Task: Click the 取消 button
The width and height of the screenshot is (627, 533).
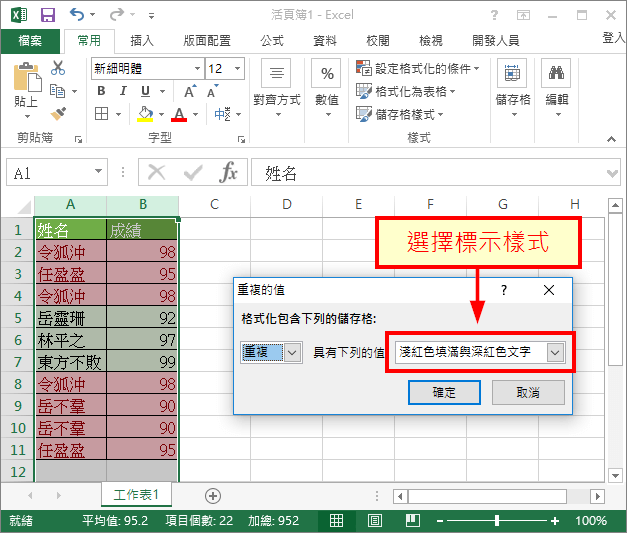Action: (x=527, y=393)
